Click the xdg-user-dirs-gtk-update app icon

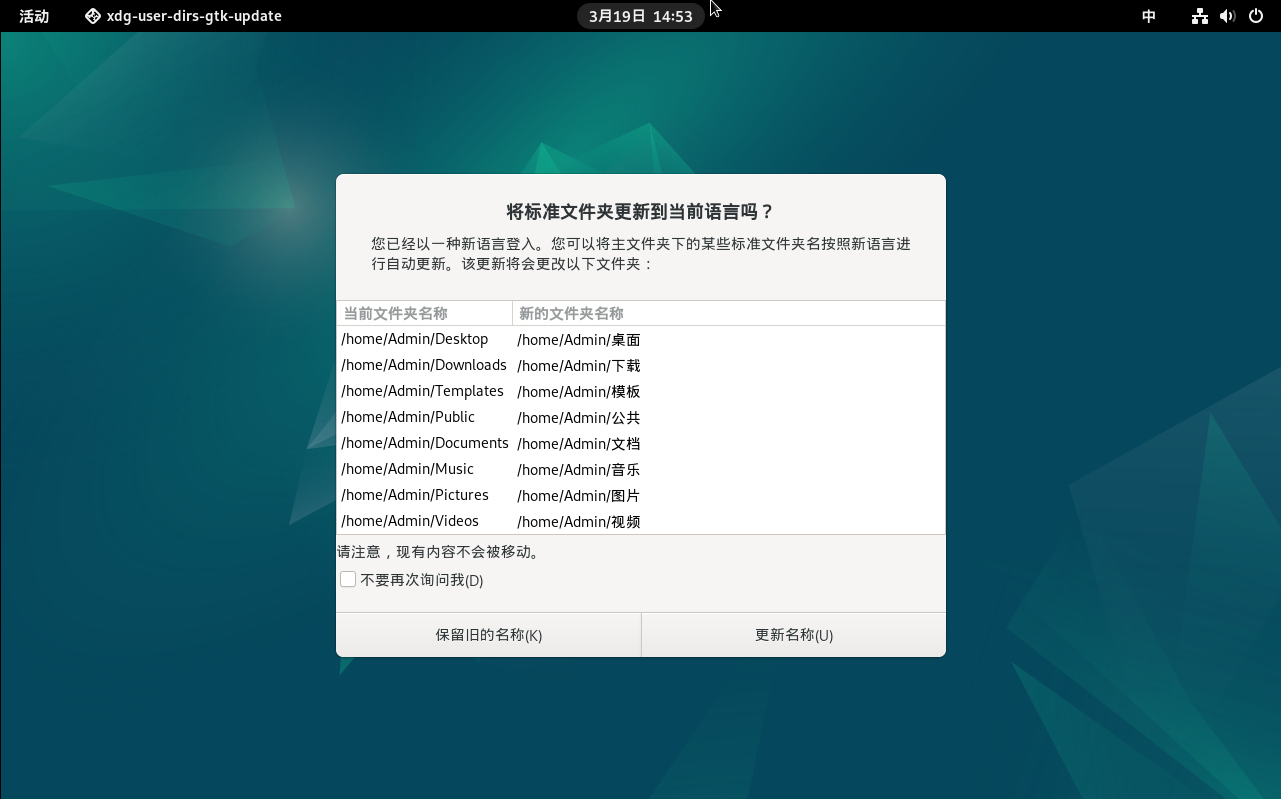click(93, 16)
